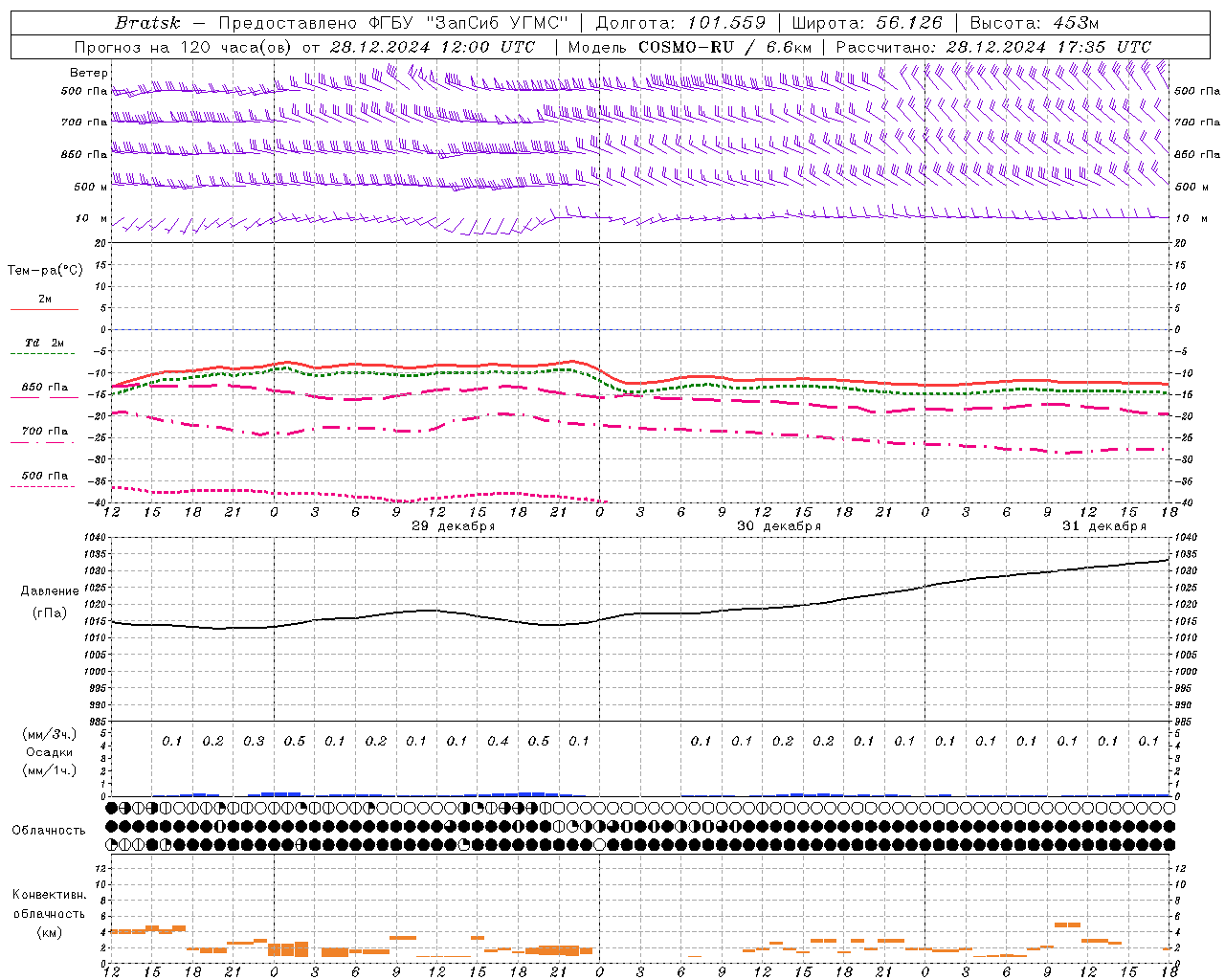Viewport: 1225px width, 980px height.
Task: Select the "30 декабря" date label
Action: point(778,526)
